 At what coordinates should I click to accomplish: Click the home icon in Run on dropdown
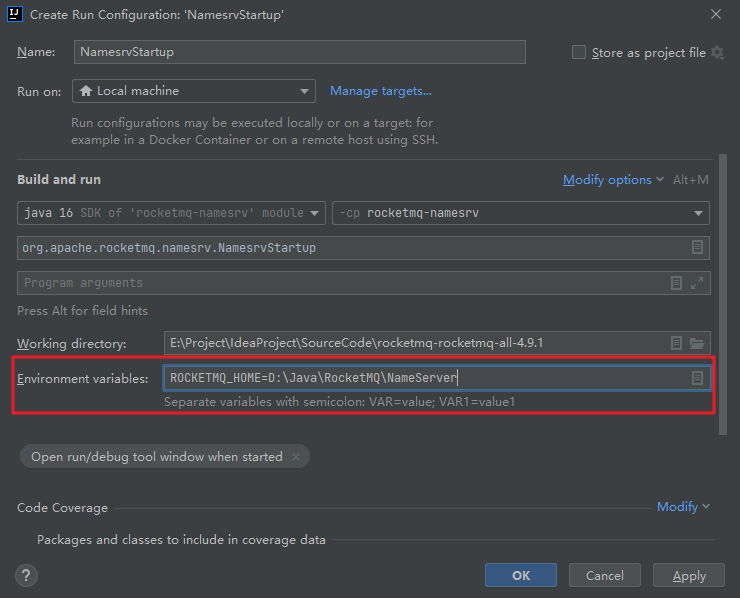85,91
